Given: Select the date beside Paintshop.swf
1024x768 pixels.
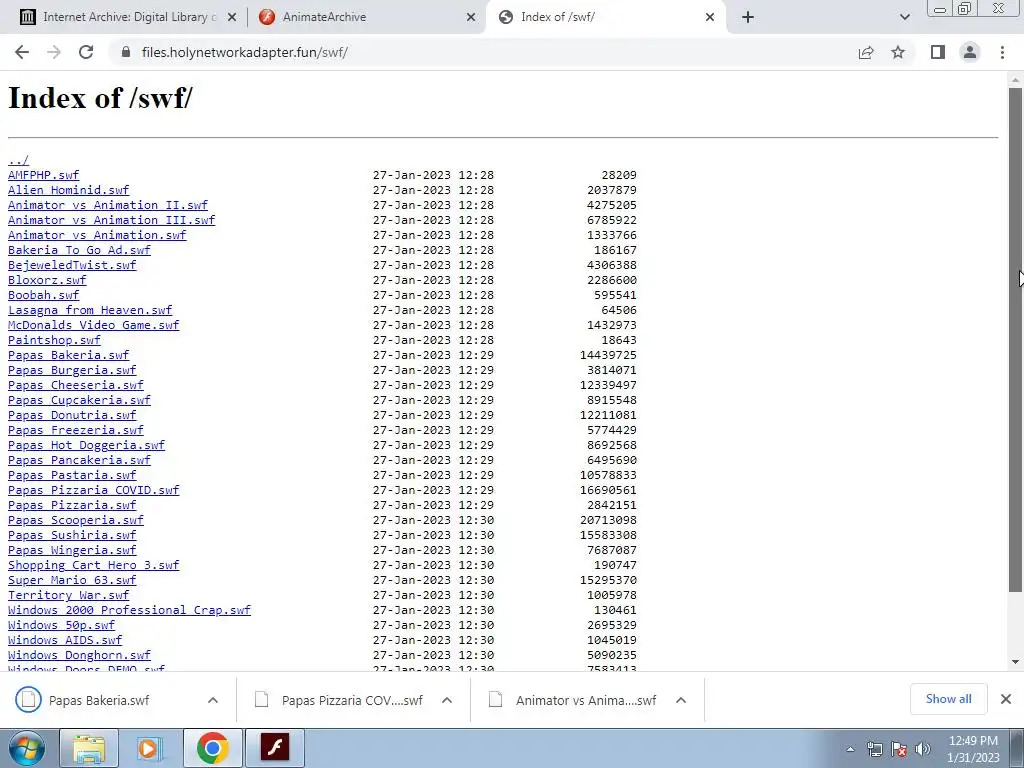Looking at the screenshot, I should (433, 340).
